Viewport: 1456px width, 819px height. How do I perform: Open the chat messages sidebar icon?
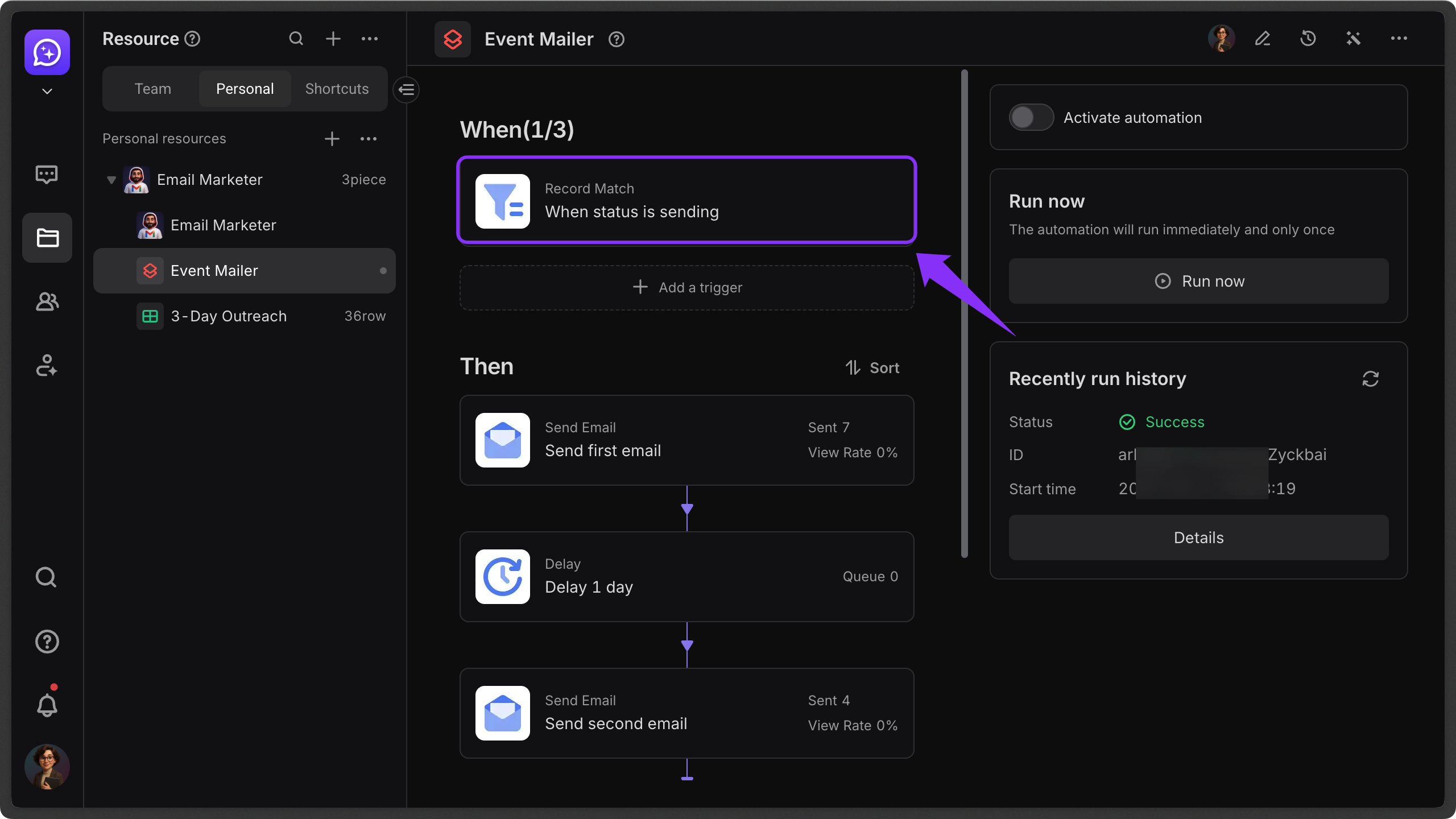click(x=47, y=175)
